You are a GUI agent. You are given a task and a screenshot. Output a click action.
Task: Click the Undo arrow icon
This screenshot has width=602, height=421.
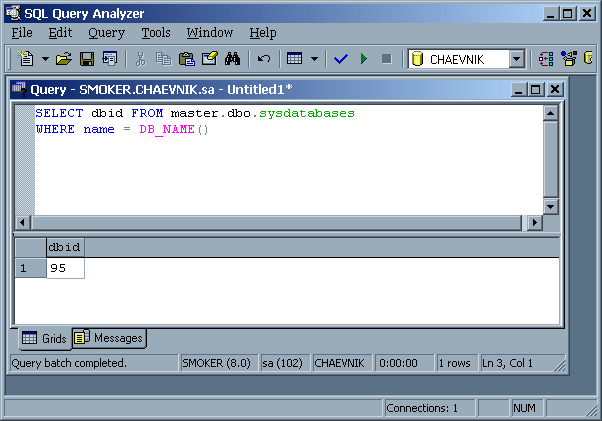tap(264, 59)
